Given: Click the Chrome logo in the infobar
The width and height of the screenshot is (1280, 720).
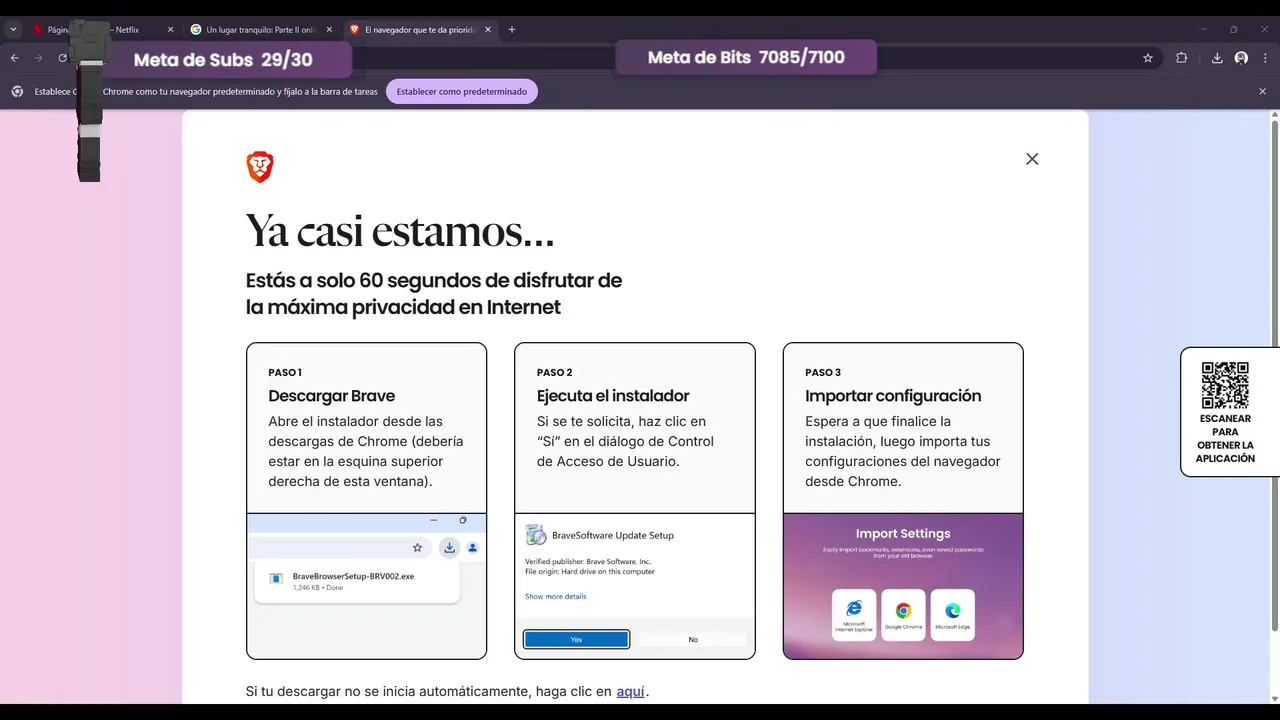Looking at the screenshot, I should click(17, 91).
